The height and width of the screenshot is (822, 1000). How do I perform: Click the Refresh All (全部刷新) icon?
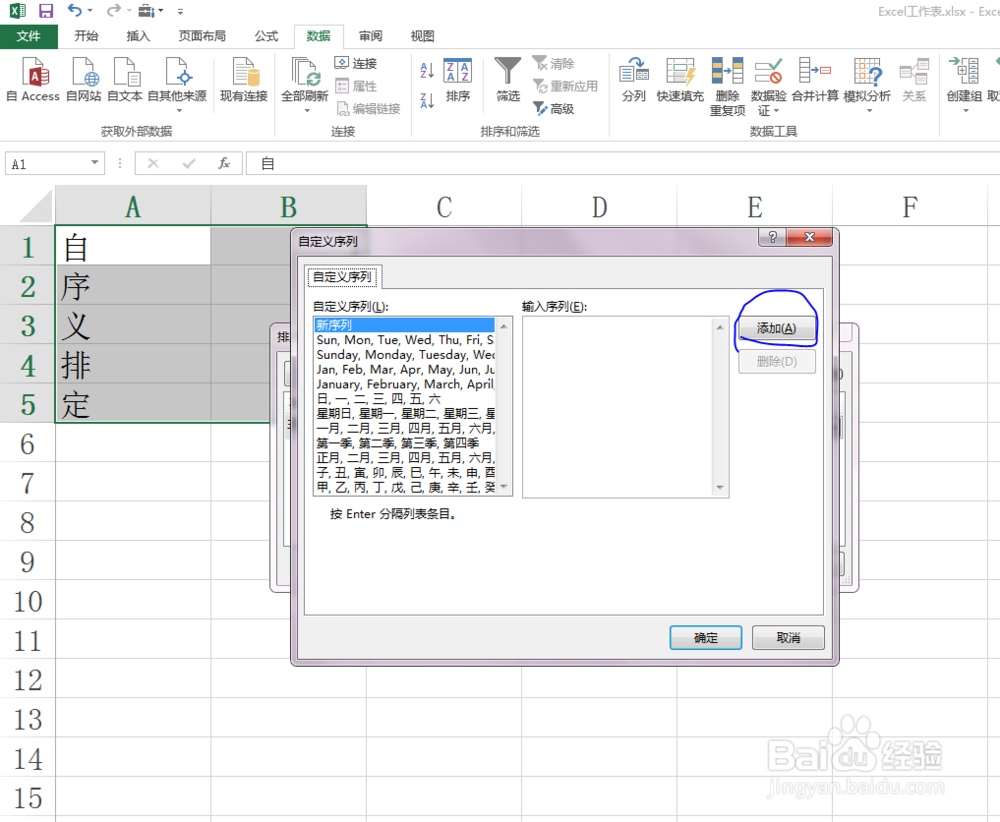(305, 71)
